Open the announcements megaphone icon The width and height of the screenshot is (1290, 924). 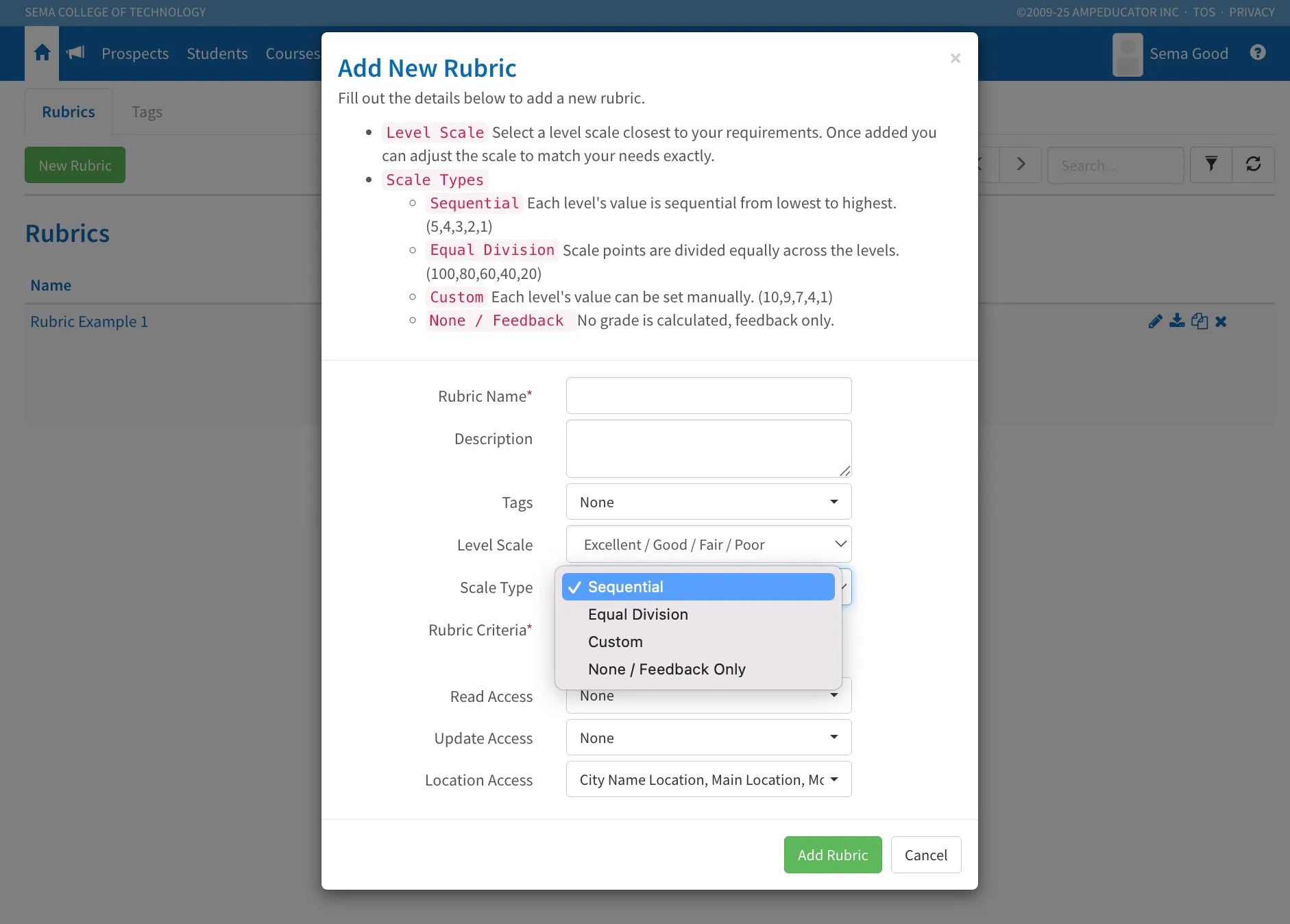[75, 53]
